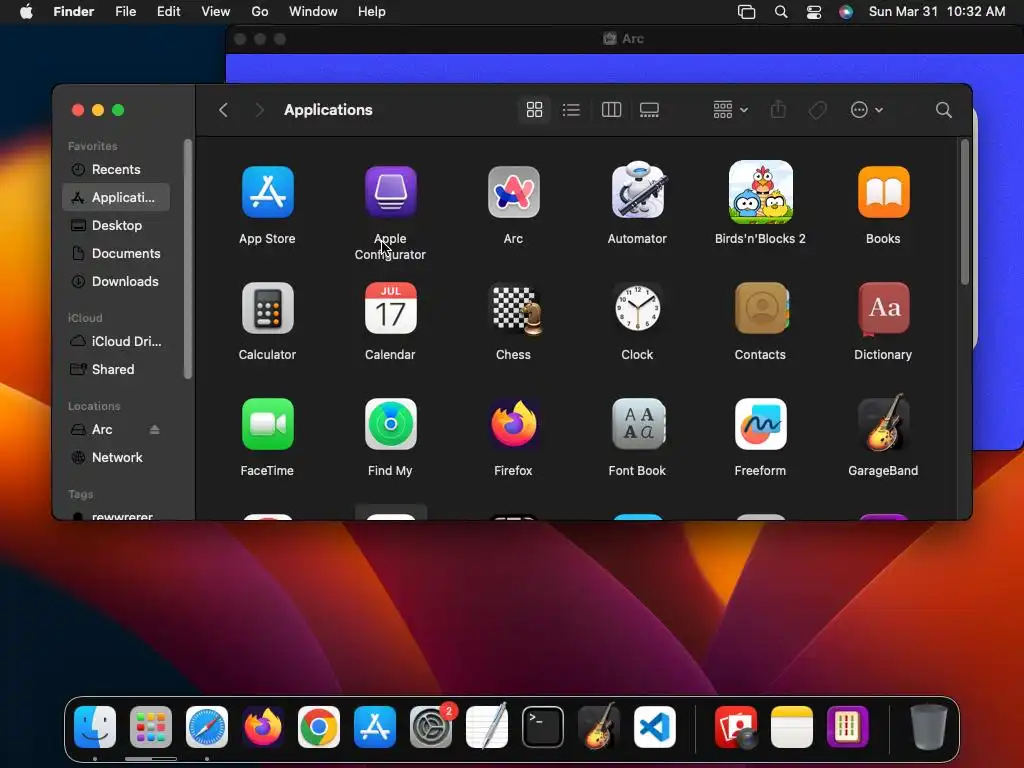Image resolution: width=1024 pixels, height=768 pixels.
Task: Open the File menu in menu bar
Action: point(125,12)
